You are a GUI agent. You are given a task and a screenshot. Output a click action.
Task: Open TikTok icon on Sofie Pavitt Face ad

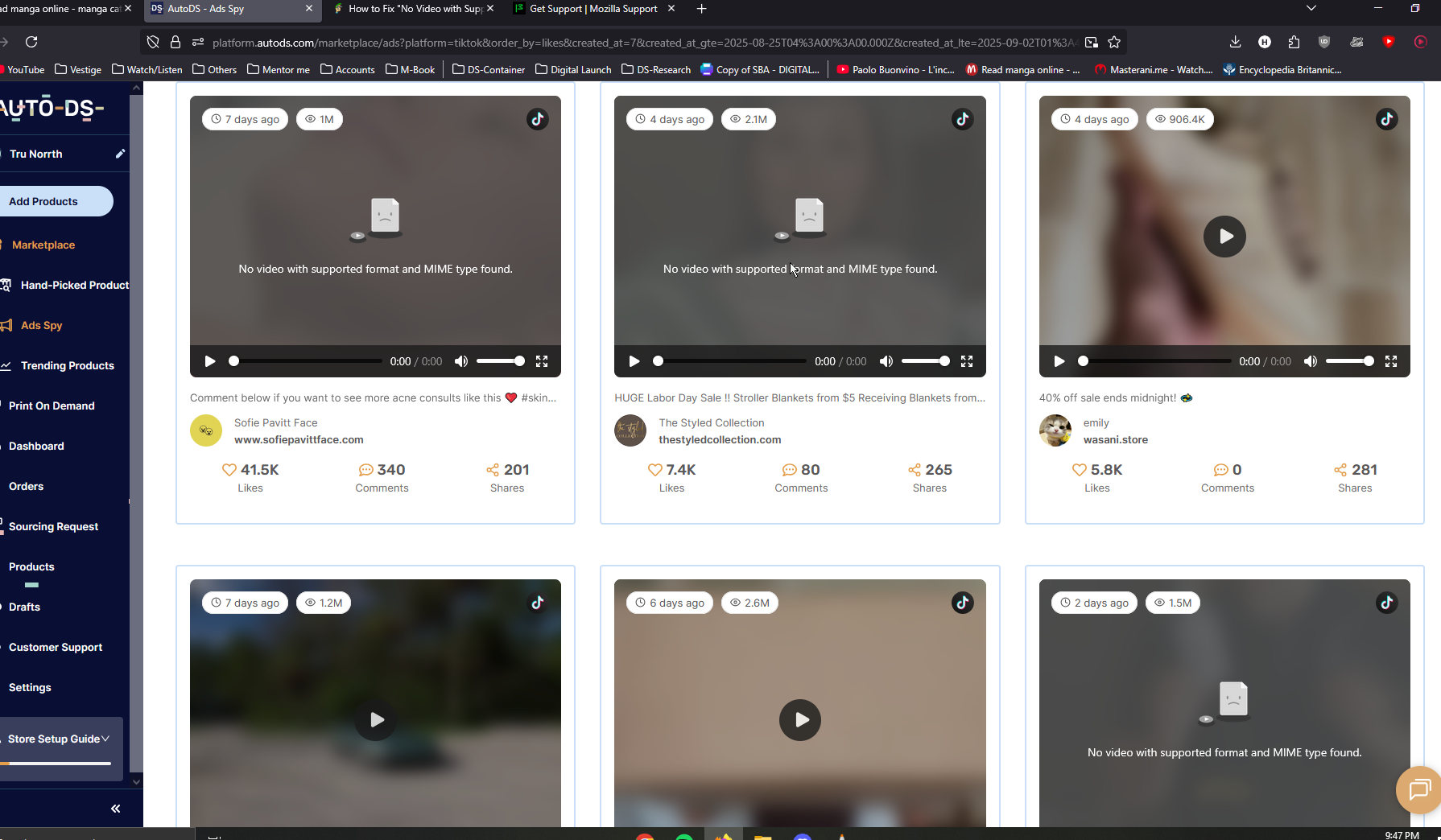538,119
